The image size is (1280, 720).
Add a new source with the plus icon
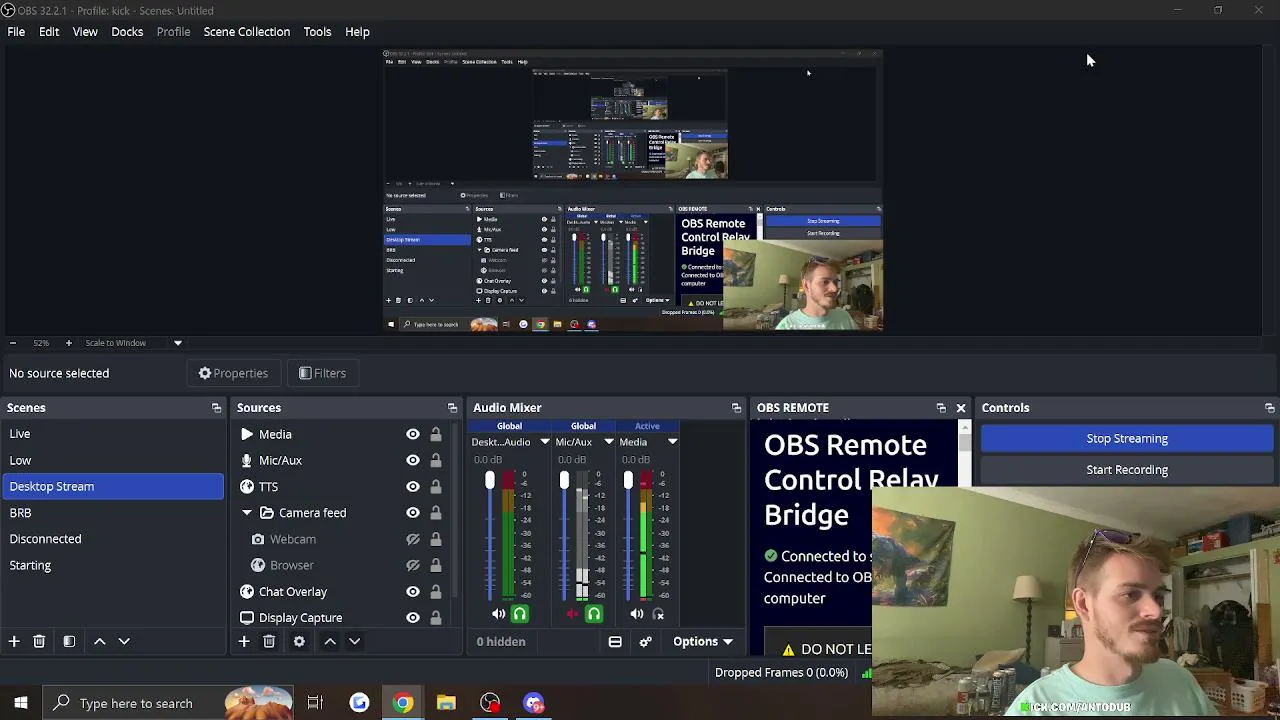click(244, 641)
